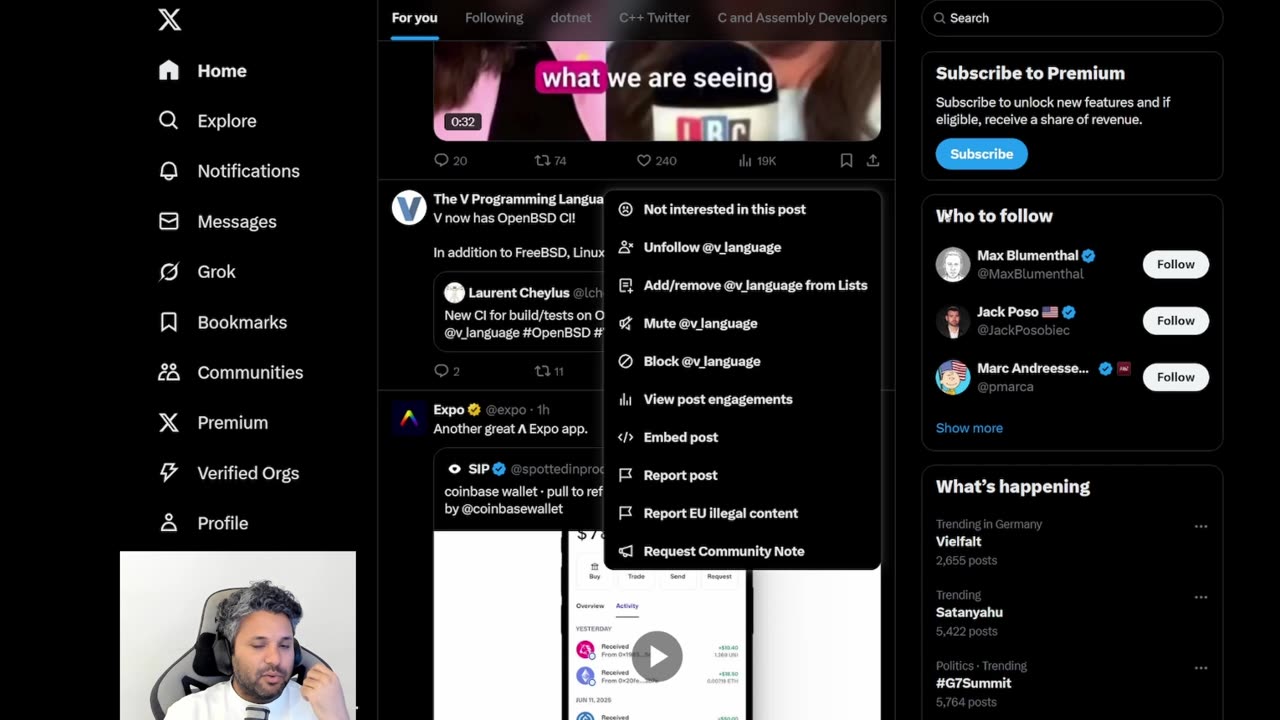Follow Jack Poso

coord(1175,320)
